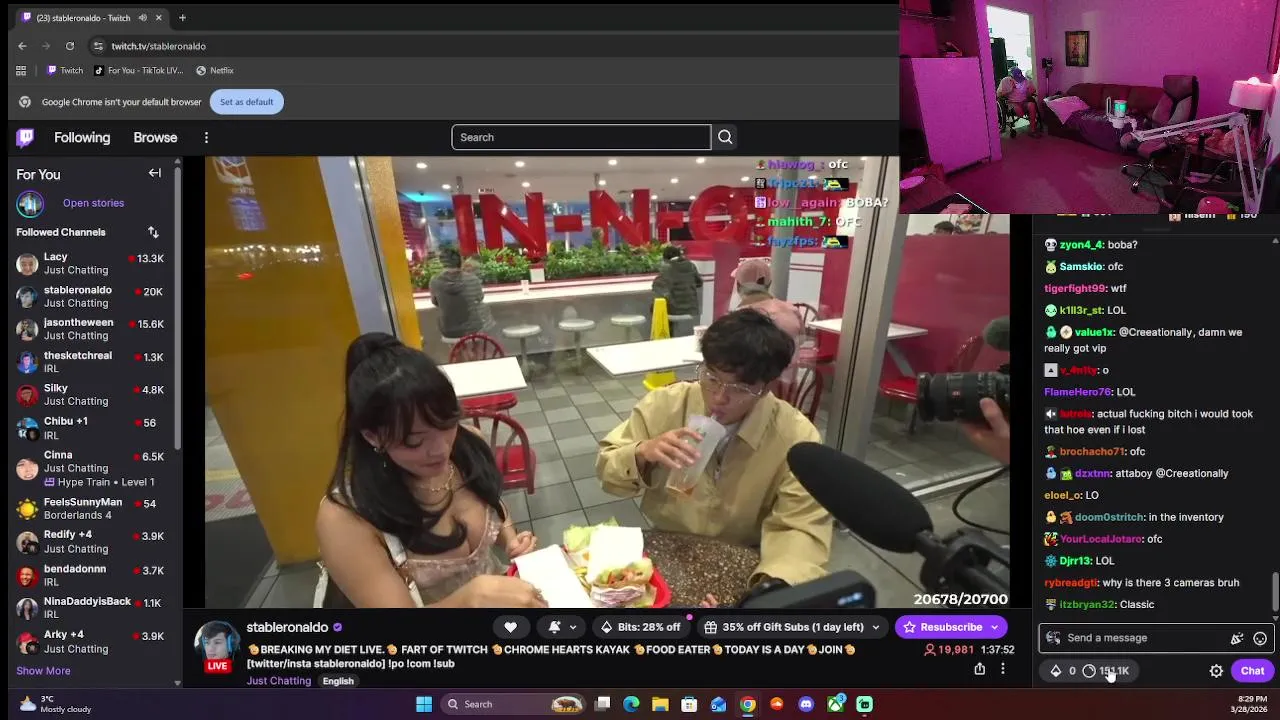Open Discord from the taskbar

click(806, 704)
